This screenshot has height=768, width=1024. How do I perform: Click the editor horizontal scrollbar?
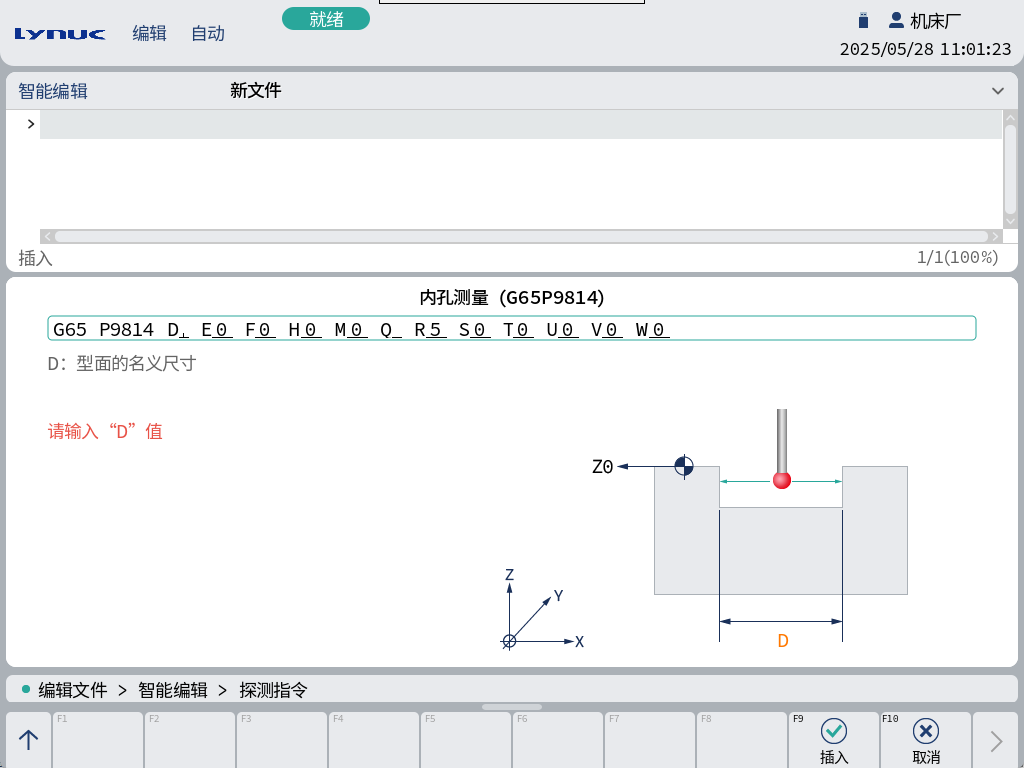click(520, 236)
